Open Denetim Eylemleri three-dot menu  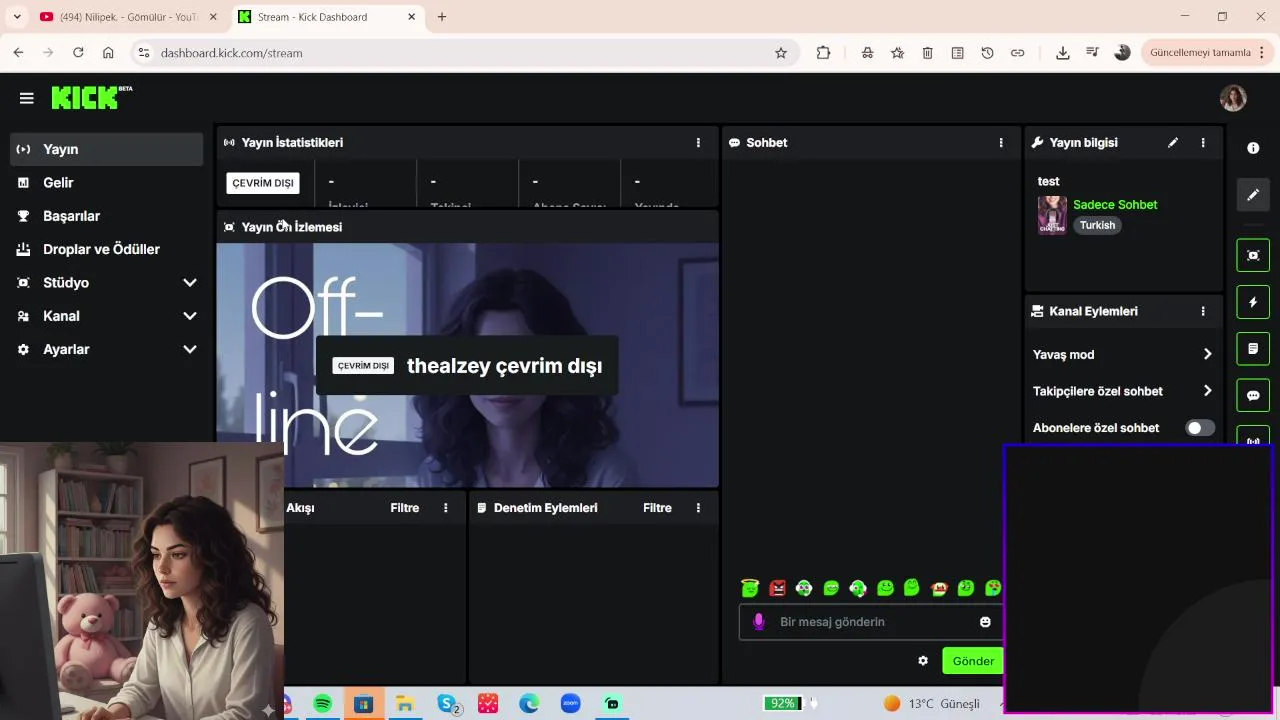pos(698,508)
